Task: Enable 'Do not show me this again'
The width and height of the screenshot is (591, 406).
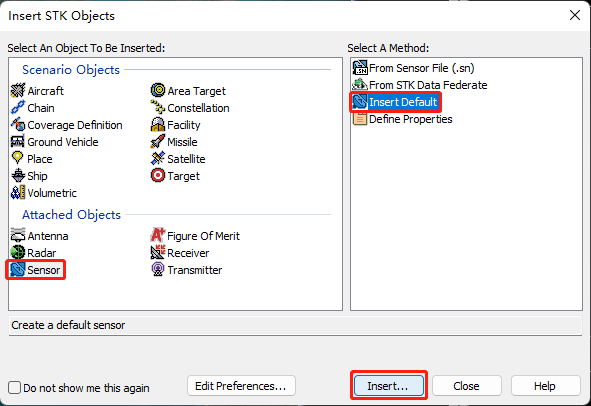Action: coord(14,388)
